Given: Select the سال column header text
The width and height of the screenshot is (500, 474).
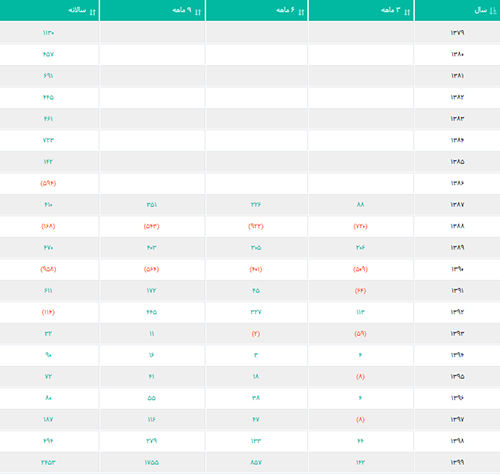Looking at the screenshot, I should click(x=481, y=10).
